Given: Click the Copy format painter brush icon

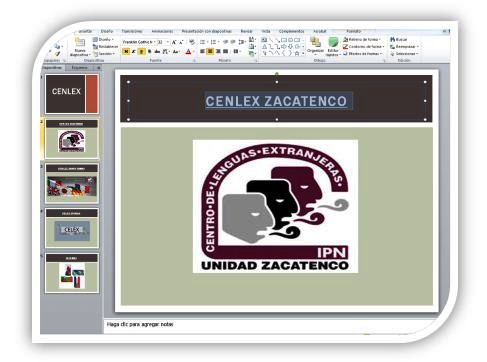Looking at the screenshot, I should pos(57,54).
